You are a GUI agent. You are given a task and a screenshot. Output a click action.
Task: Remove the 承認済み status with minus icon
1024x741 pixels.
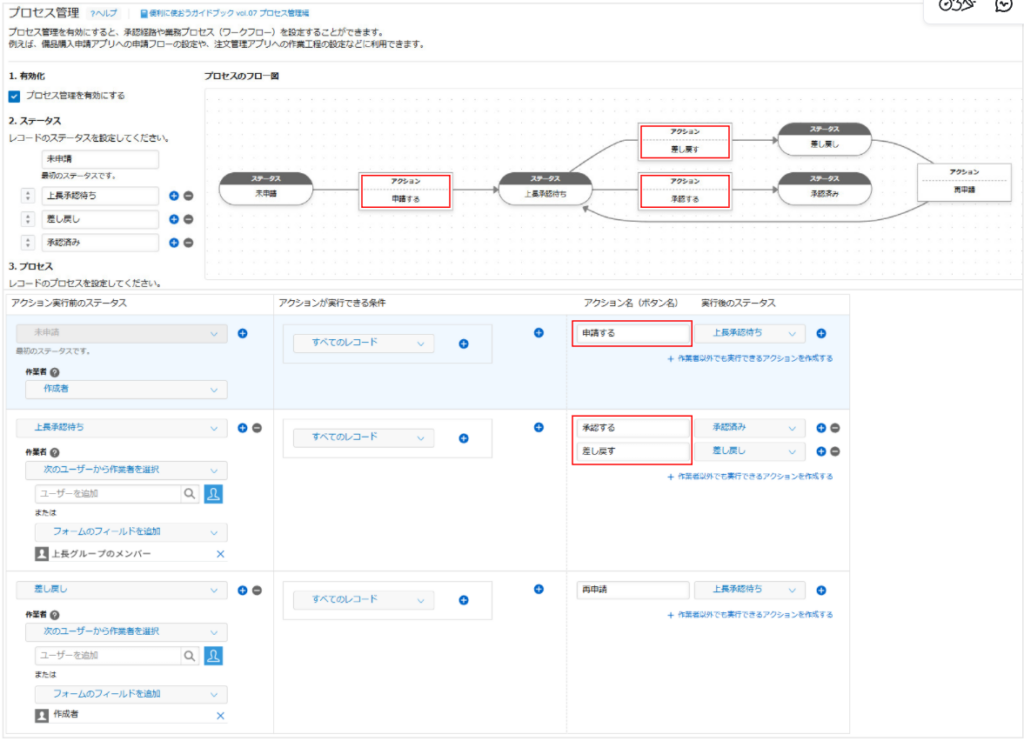pos(188,242)
